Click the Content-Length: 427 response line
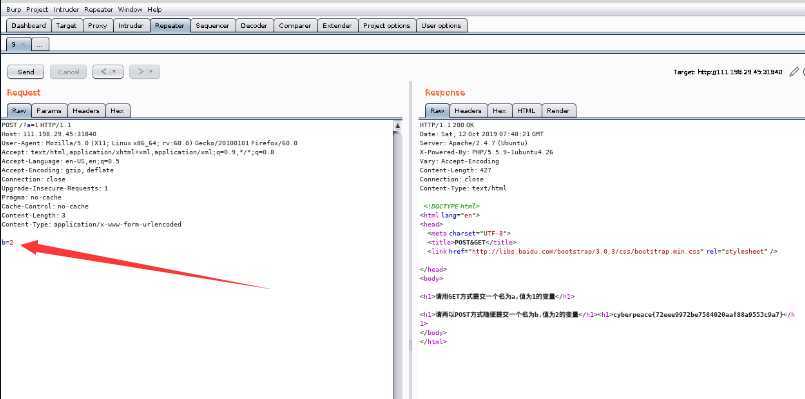 pos(455,170)
